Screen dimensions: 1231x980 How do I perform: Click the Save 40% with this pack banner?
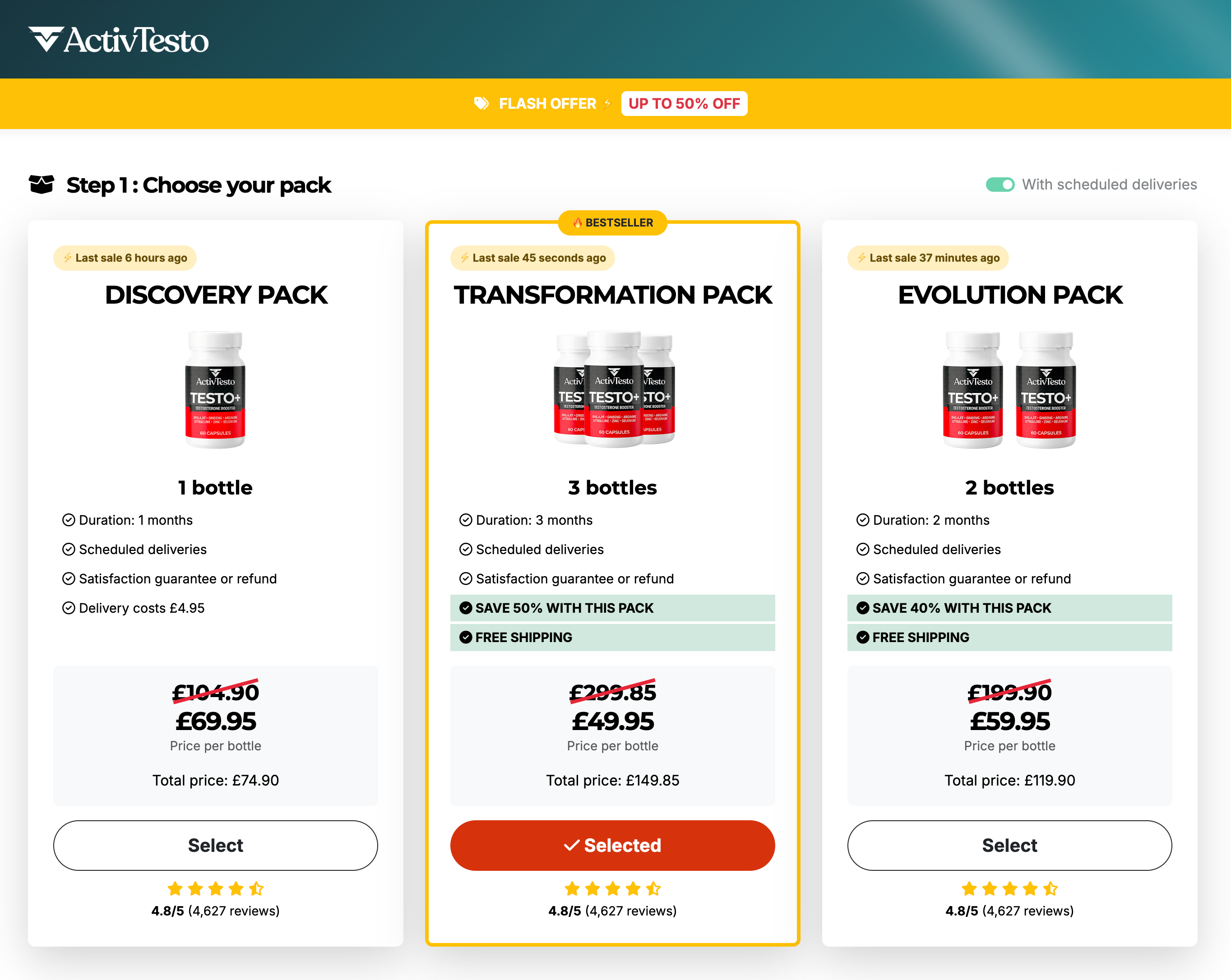point(1009,608)
